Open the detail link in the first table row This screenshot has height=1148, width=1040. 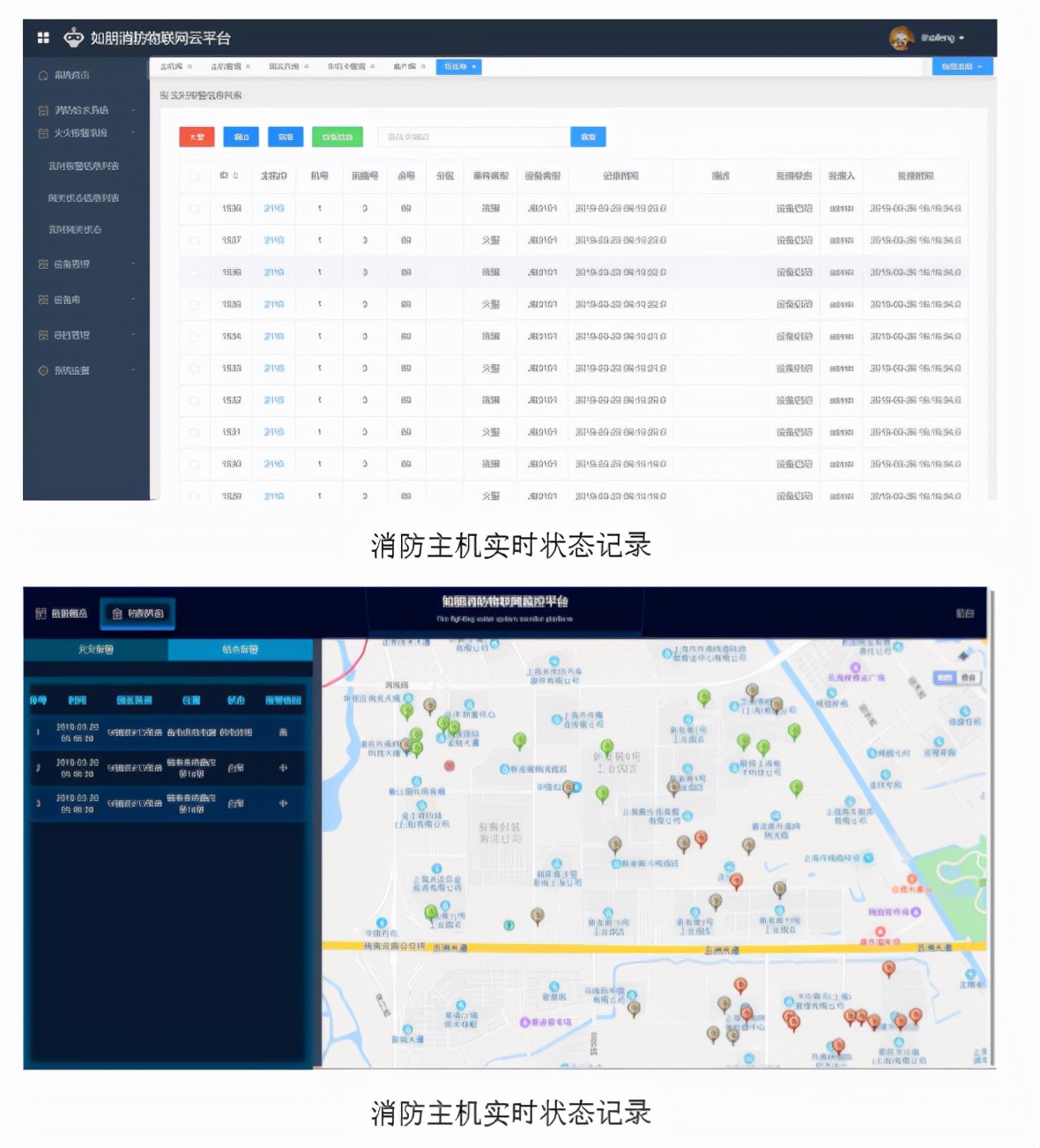[x=272, y=208]
